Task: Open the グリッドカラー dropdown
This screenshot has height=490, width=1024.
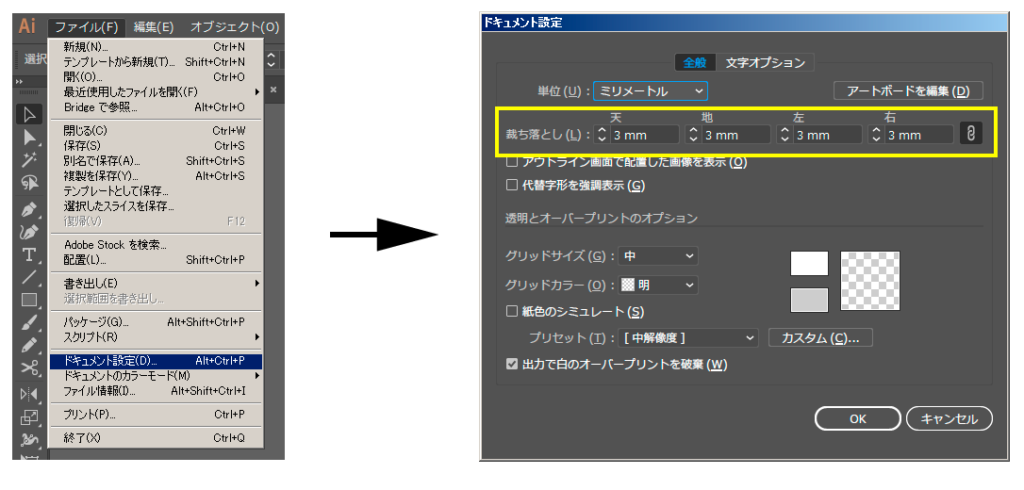Action: (x=658, y=286)
